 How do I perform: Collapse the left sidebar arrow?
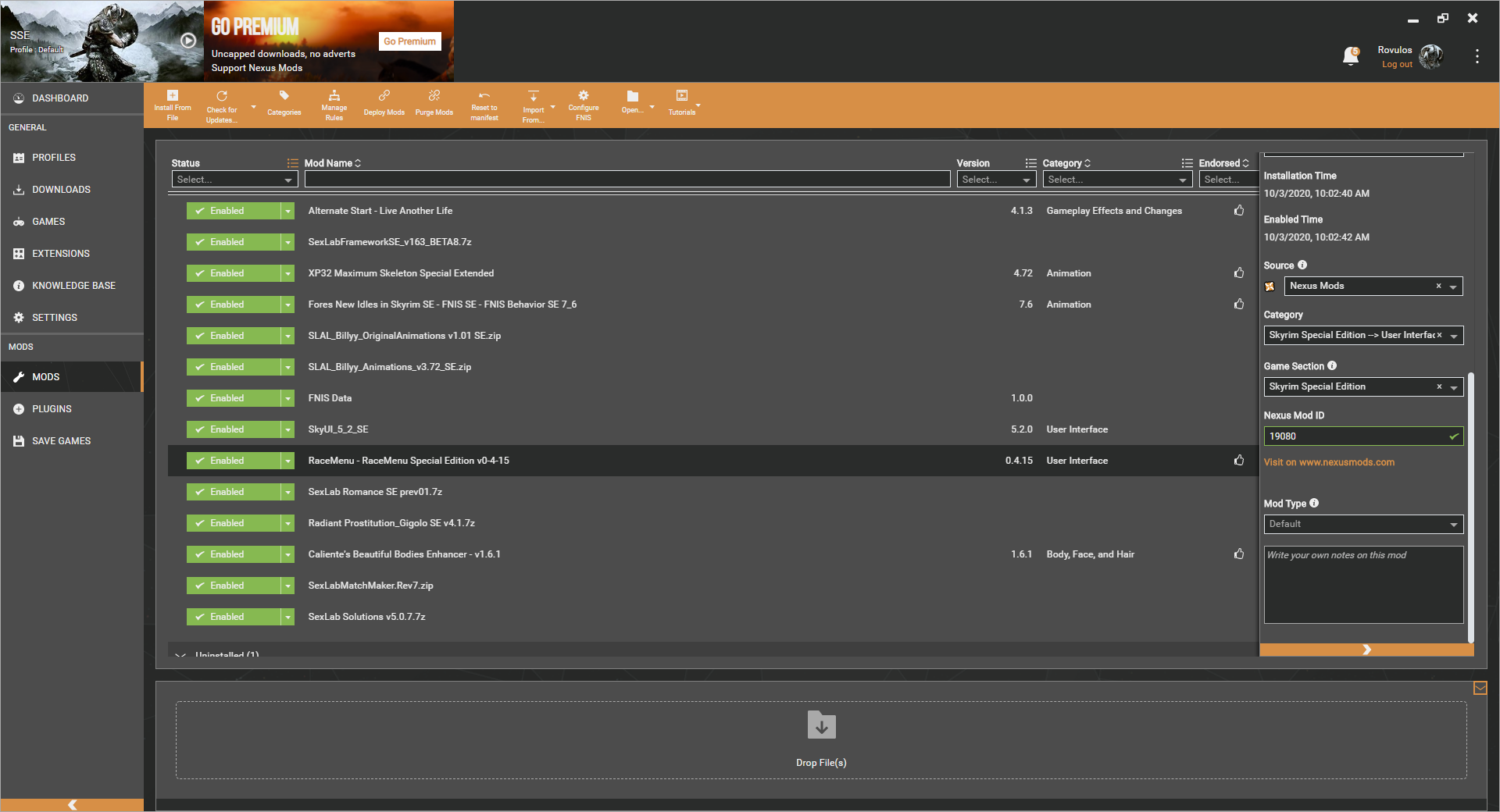pyautogui.click(x=72, y=805)
